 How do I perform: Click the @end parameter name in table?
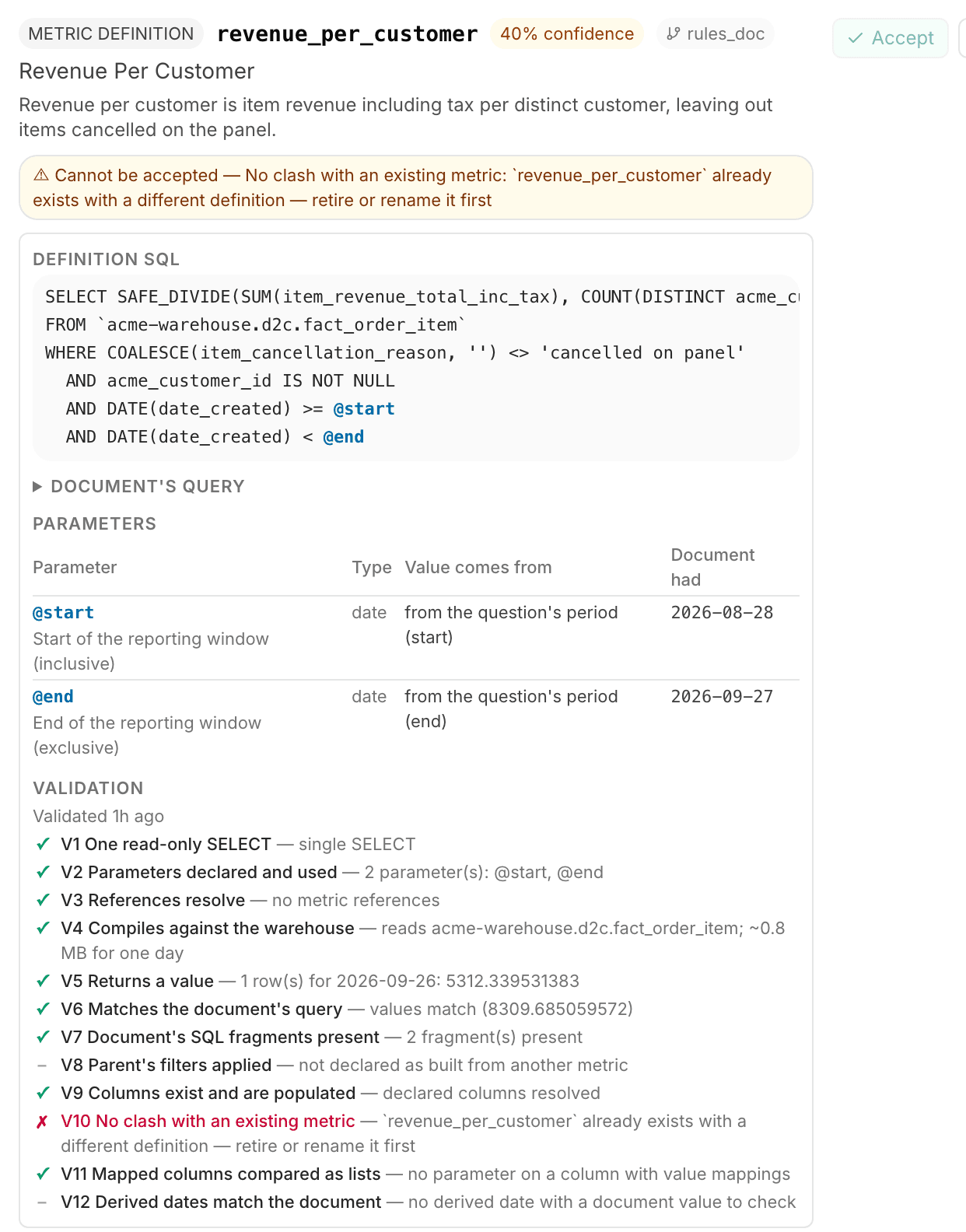(53, 697)
